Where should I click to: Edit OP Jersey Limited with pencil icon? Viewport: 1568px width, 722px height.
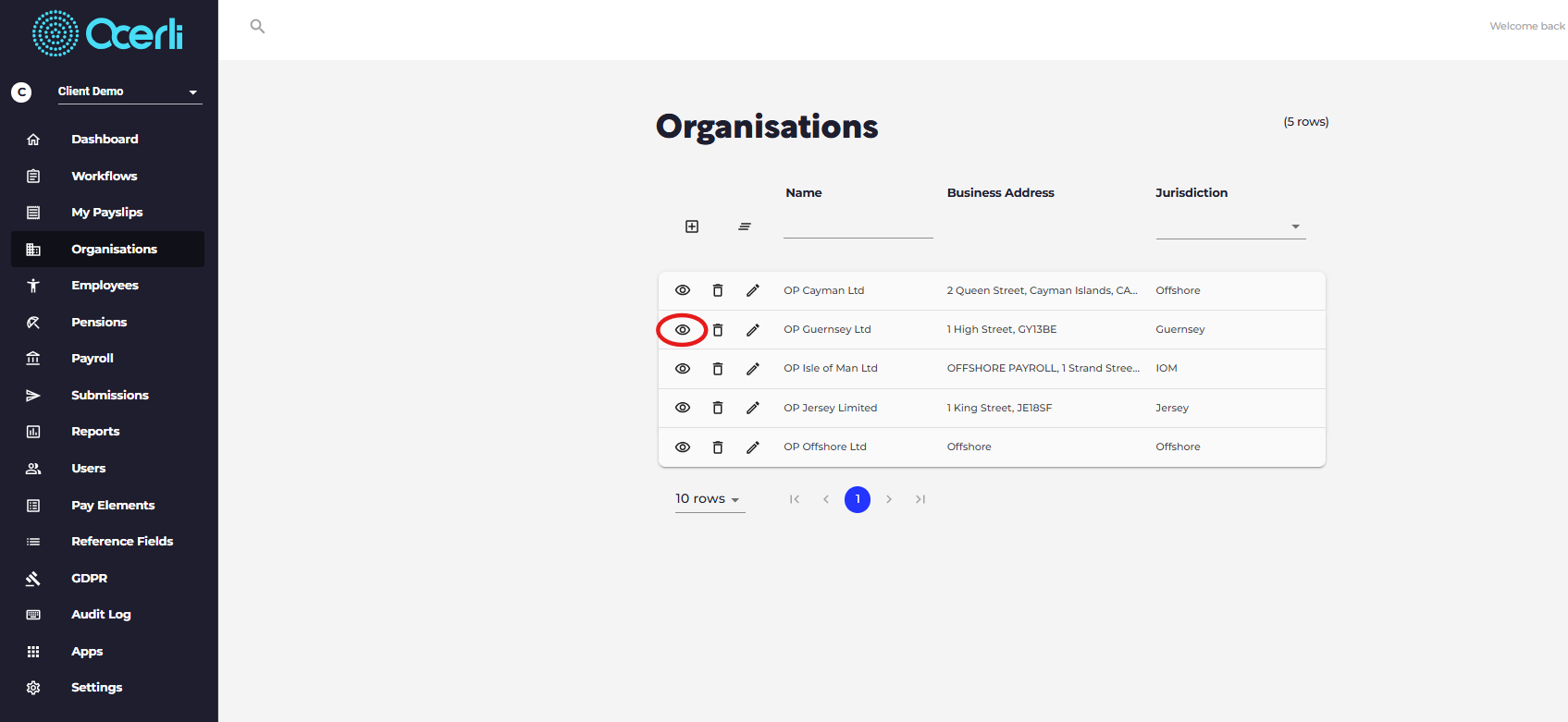tap(753, 408)
